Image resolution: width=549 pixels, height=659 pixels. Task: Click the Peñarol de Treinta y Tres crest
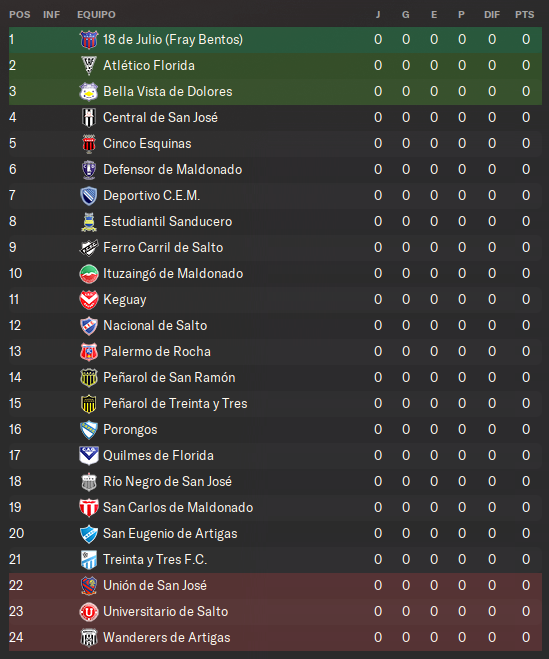point(89,404)
